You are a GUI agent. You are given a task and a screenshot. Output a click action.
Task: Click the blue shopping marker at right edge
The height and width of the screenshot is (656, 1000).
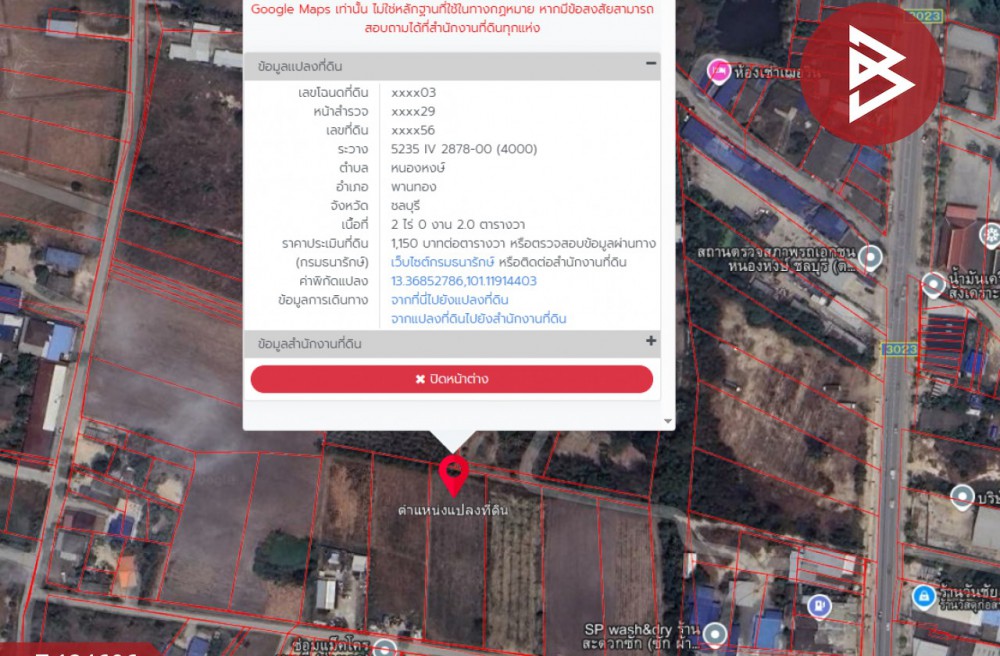click(x=924, y=597)
